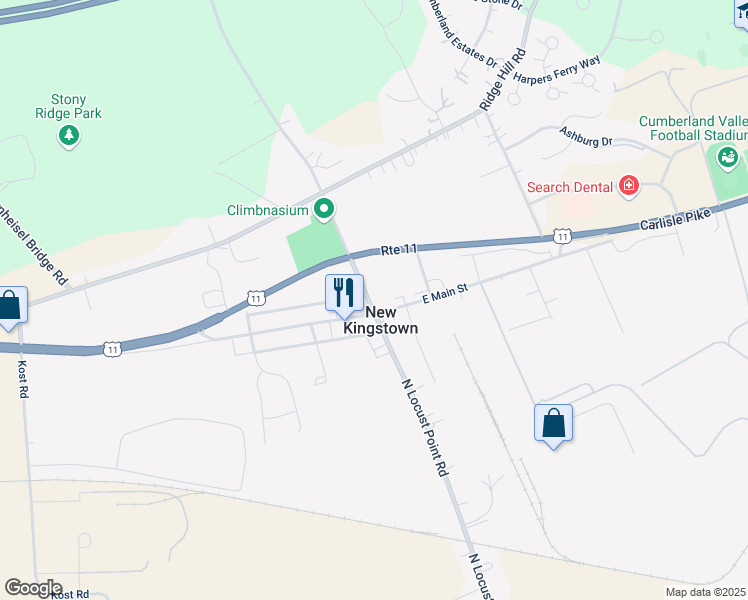Open the Climbnasium location pin
748x600 pixels.
[x=324, y=209]
